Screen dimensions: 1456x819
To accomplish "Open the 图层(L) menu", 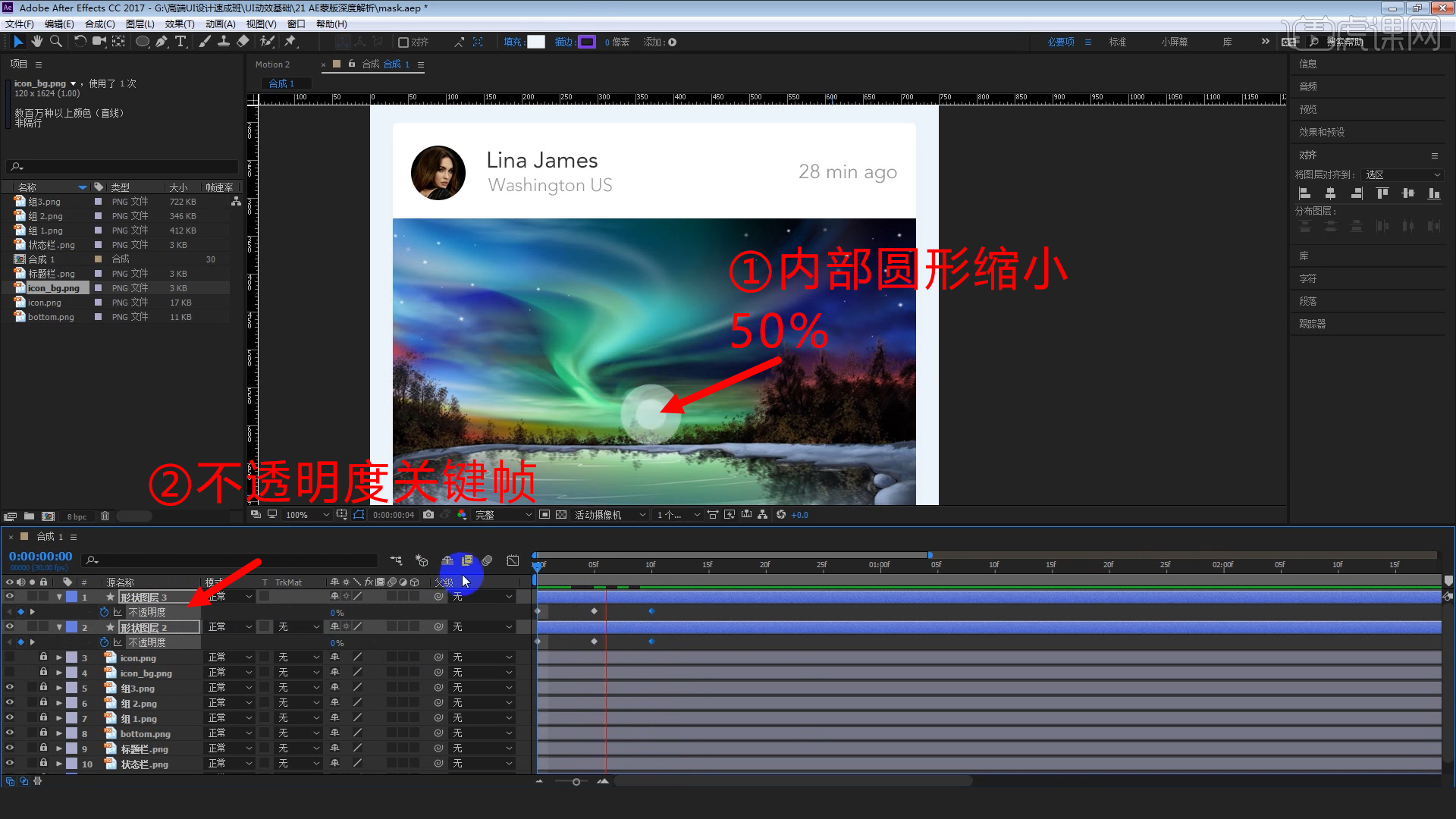I will [x=140, y=24].
